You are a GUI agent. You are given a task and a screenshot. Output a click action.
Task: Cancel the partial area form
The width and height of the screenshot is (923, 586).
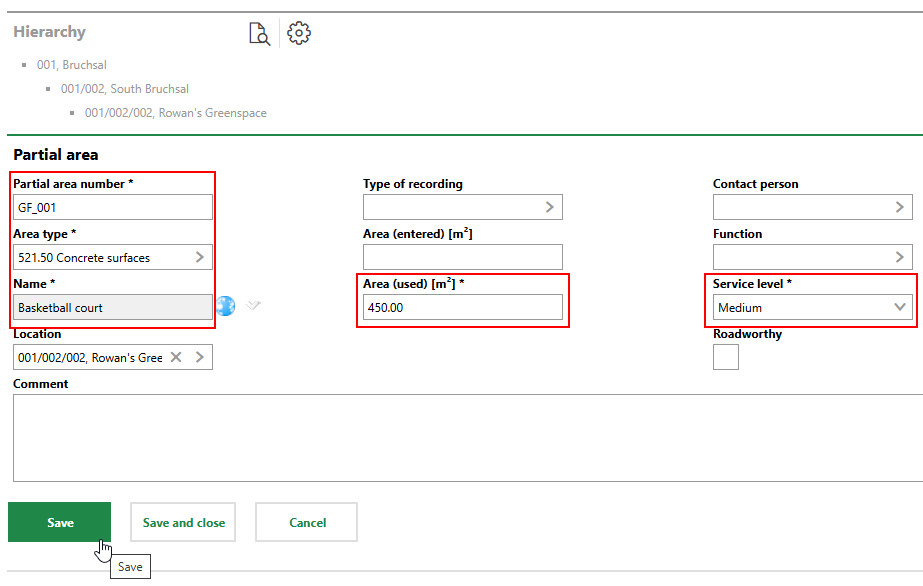click(x=307, y=522)
